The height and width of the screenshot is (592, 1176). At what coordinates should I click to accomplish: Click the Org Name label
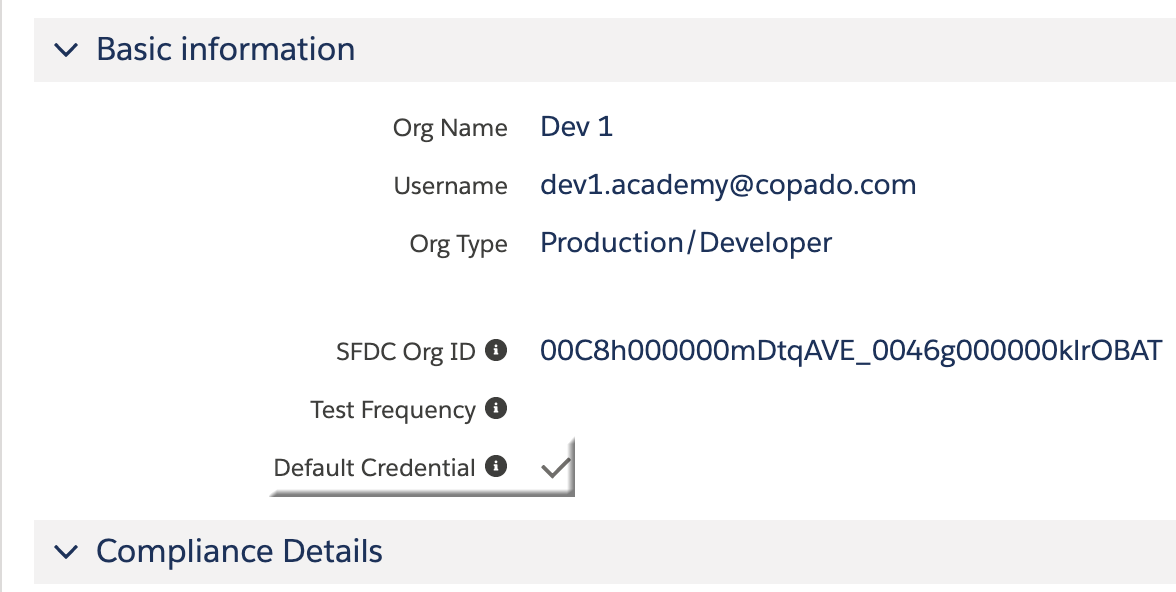(450, 128)
